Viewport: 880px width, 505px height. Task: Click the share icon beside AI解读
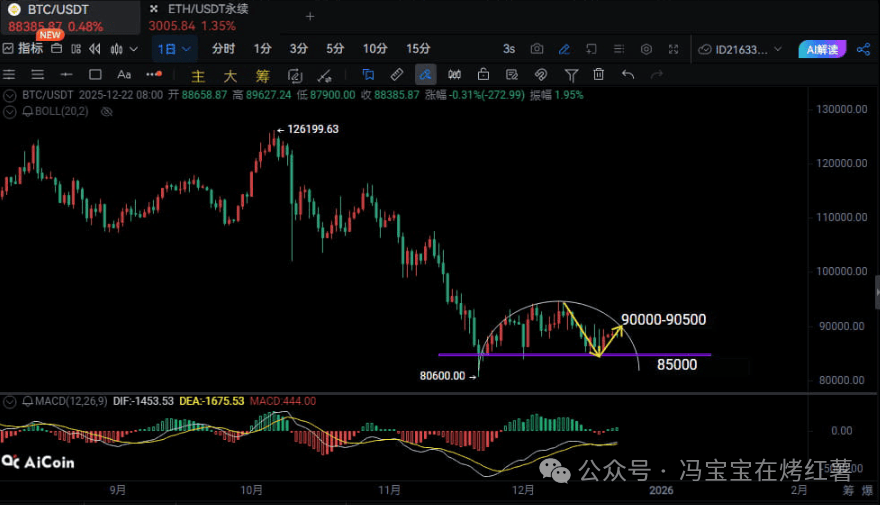point(862,49)
